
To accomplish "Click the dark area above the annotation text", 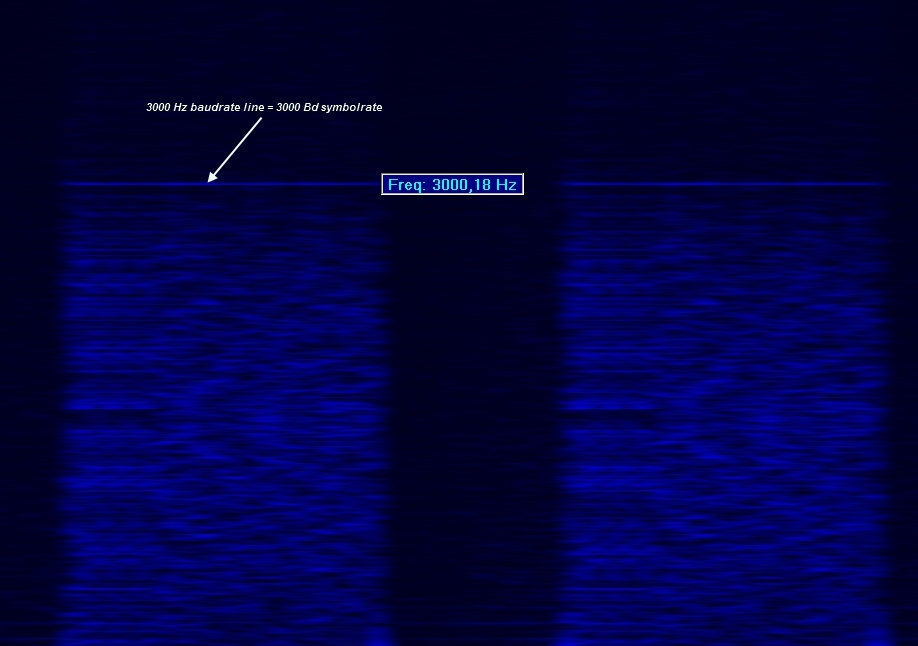I will [x=264, y=50].
